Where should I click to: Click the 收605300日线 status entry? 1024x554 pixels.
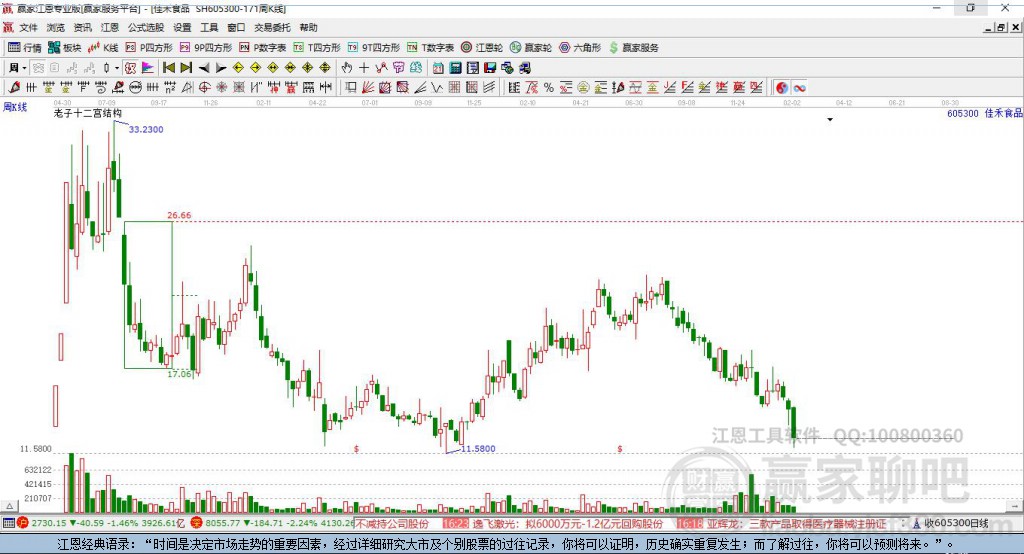[x=950, y=523]
